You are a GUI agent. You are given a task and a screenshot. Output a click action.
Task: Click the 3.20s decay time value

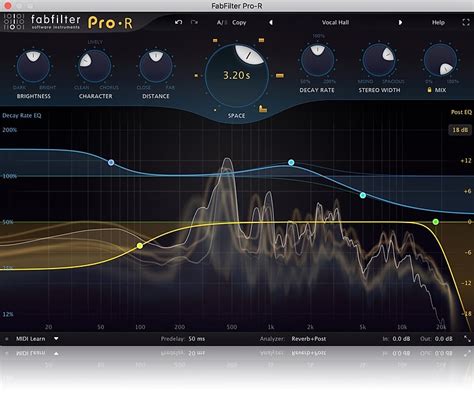[x=237, y=75]
